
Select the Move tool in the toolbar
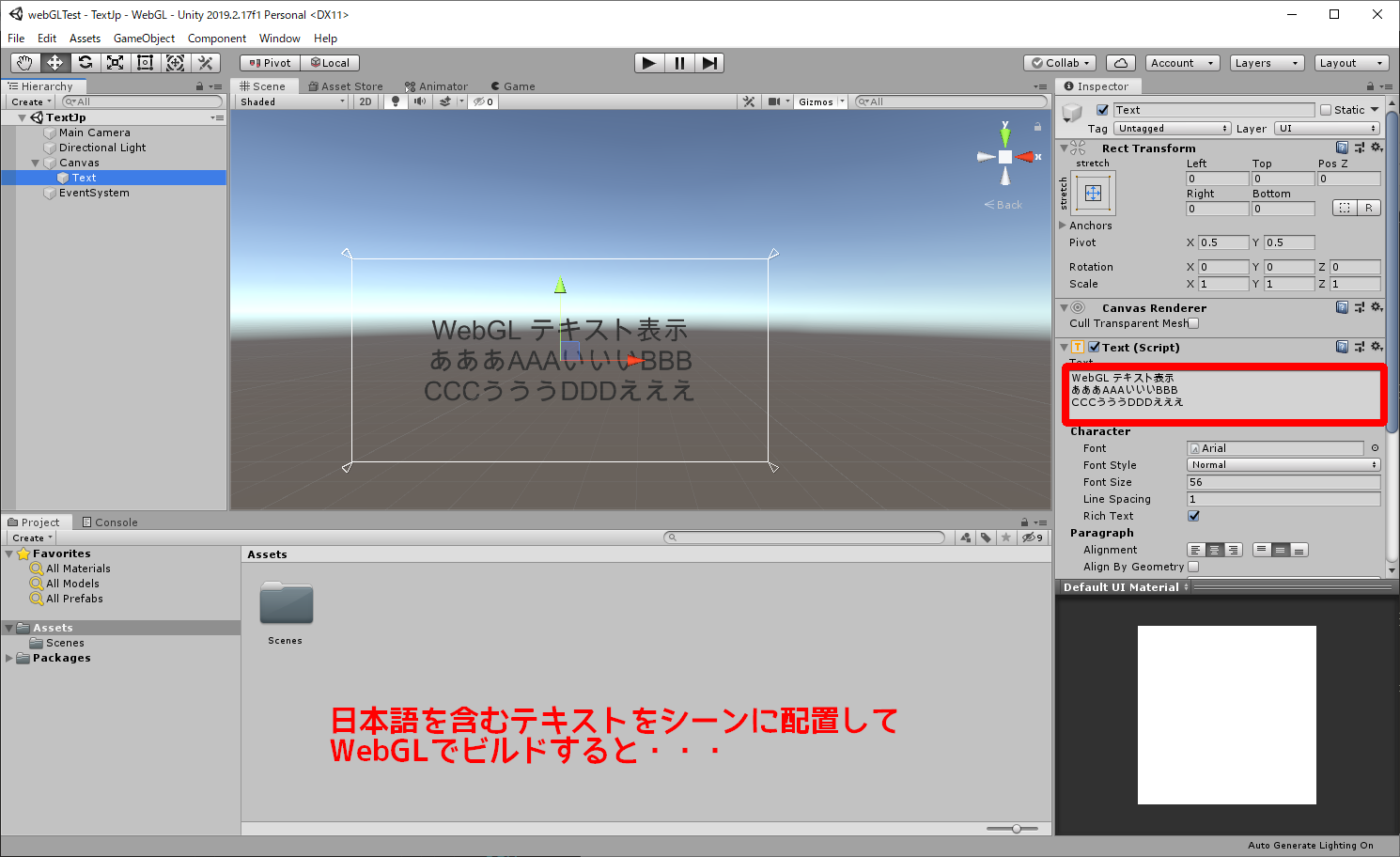click(55, 63)
